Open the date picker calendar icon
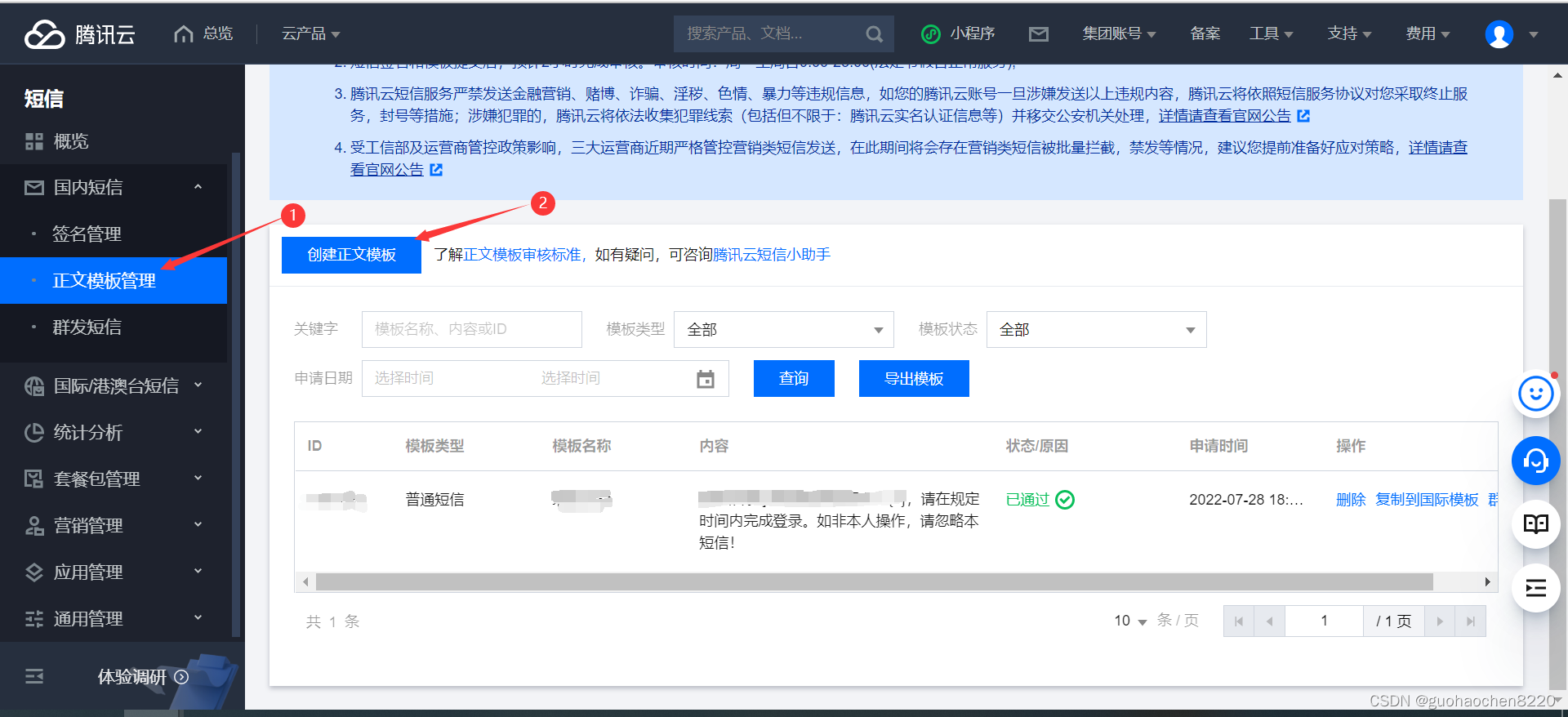1568x717 pixels. (706, 379)
